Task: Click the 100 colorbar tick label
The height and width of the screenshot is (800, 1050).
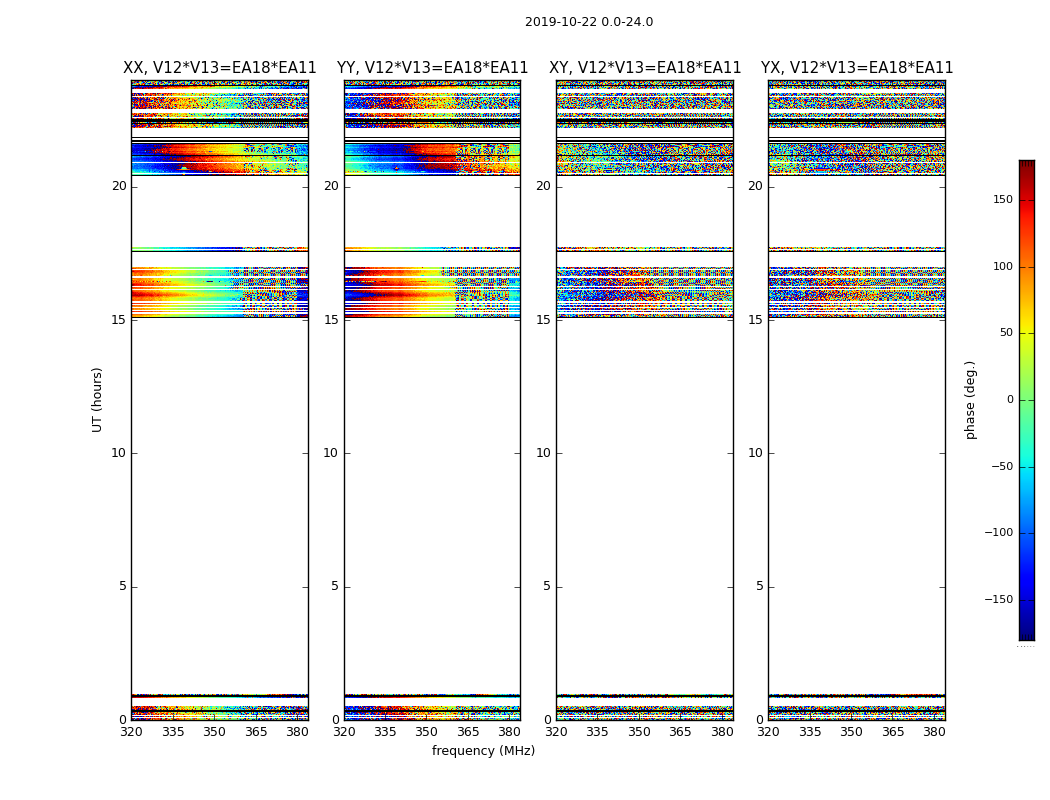Action: coord(1003,266)
